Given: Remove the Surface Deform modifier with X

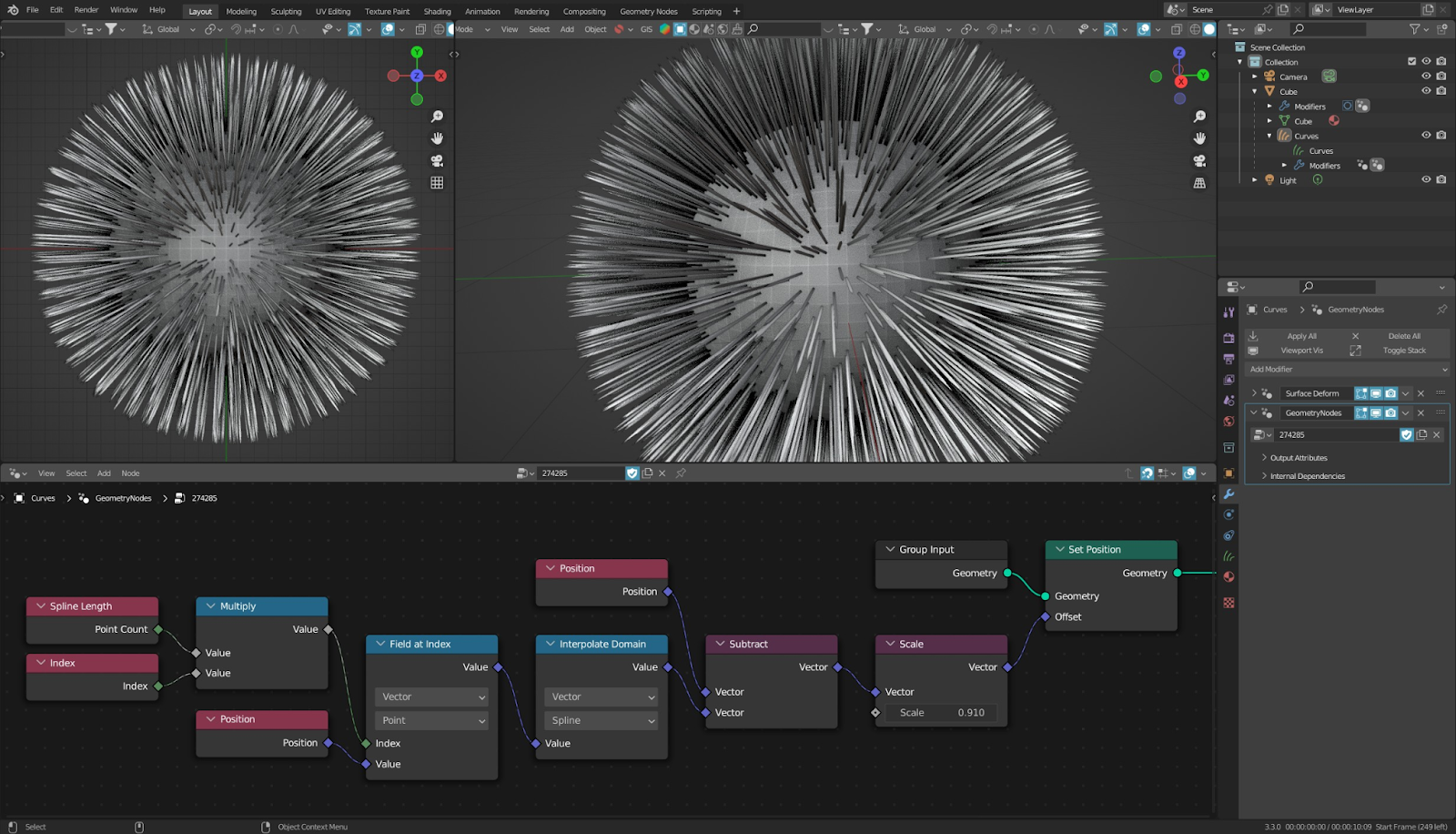Looking at the screenshot, I should pos(1421,393).
